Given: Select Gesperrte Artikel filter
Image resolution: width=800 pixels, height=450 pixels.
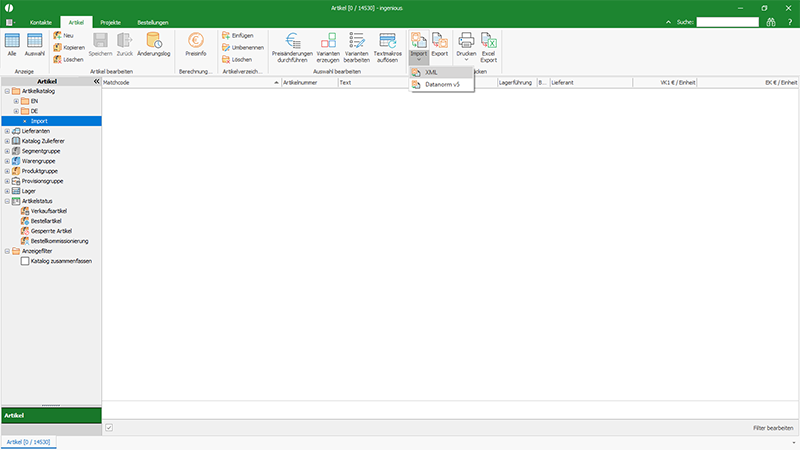Looking at the screenshot, I should tap(51, 231).
